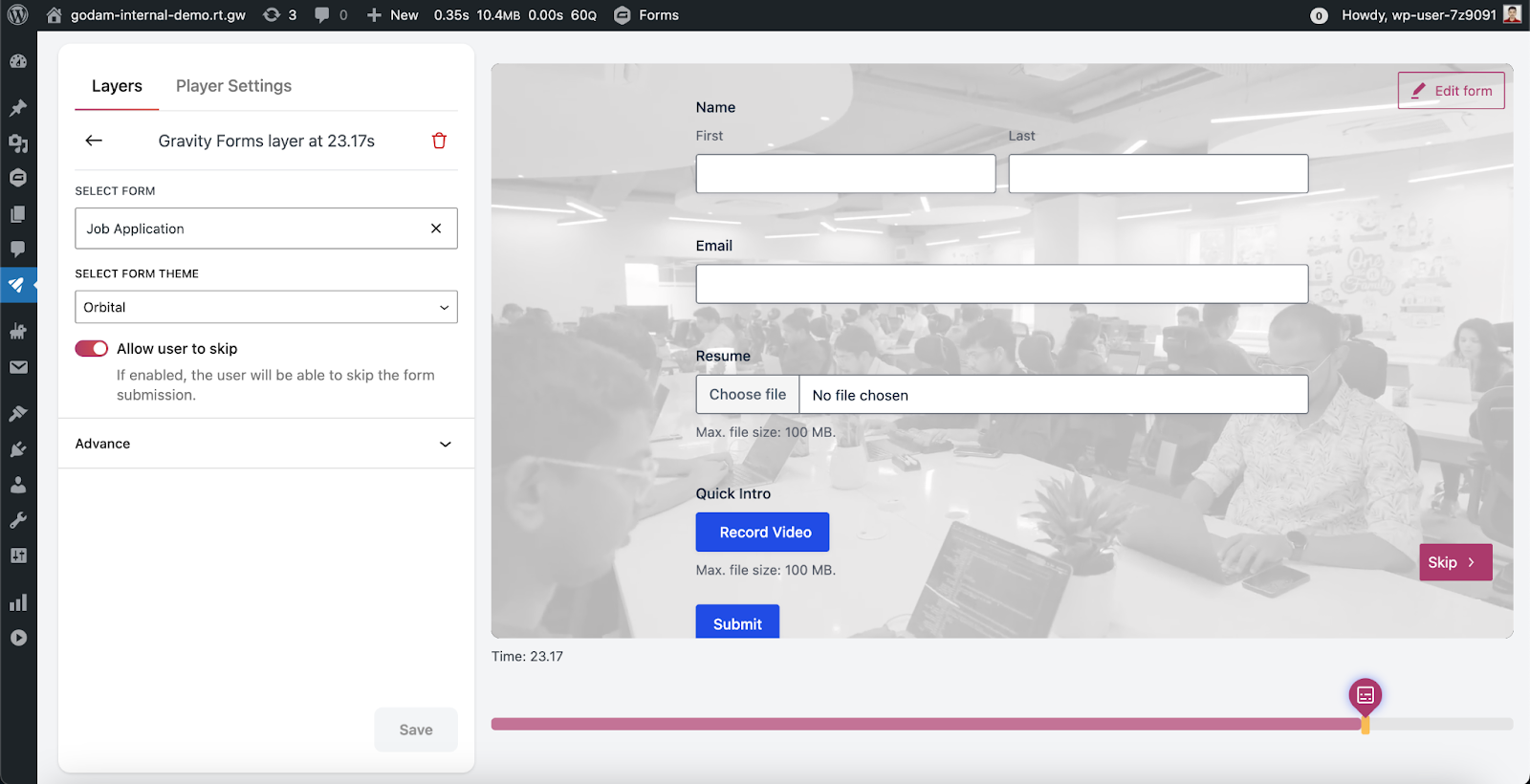
Task: Open the WordPress logo menu
Action: (17, 15)
